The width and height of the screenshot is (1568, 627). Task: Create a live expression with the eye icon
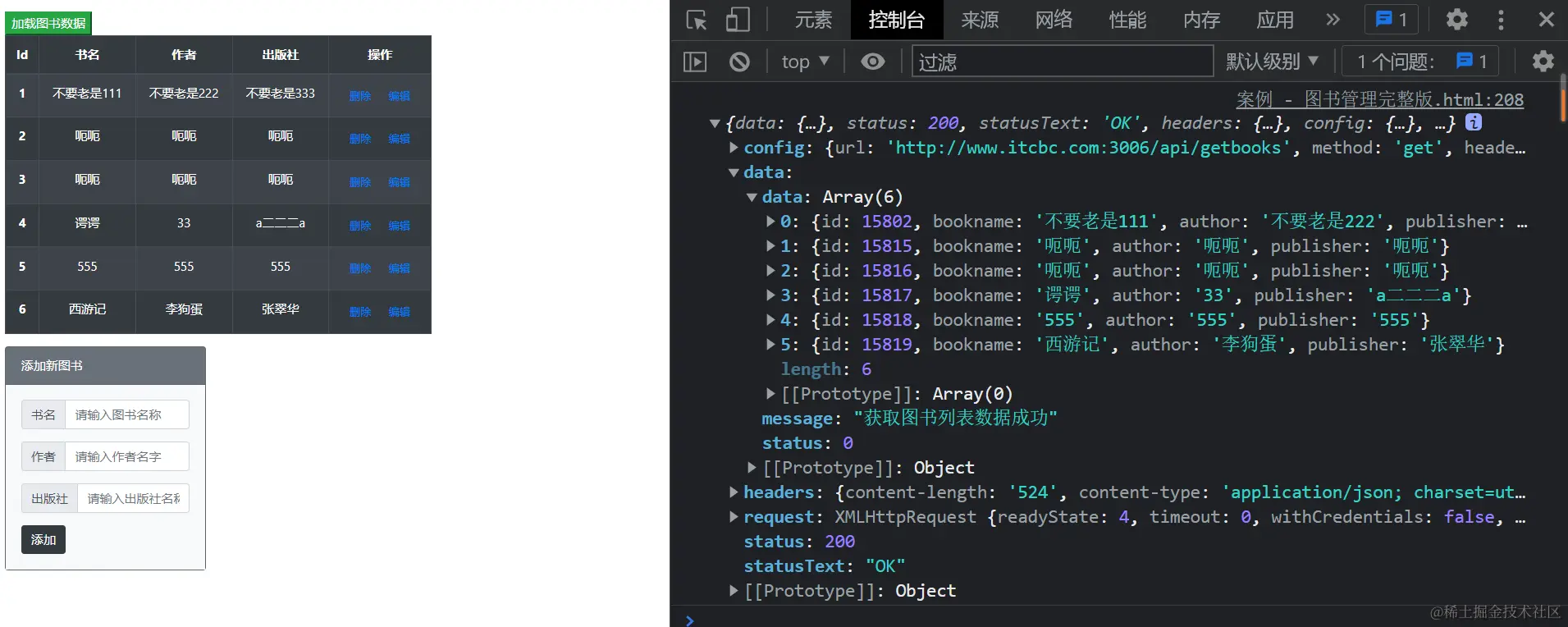872,62
